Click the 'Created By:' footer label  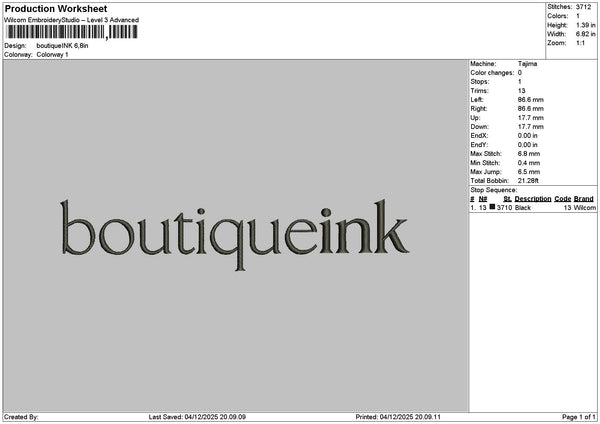[21, 417]
